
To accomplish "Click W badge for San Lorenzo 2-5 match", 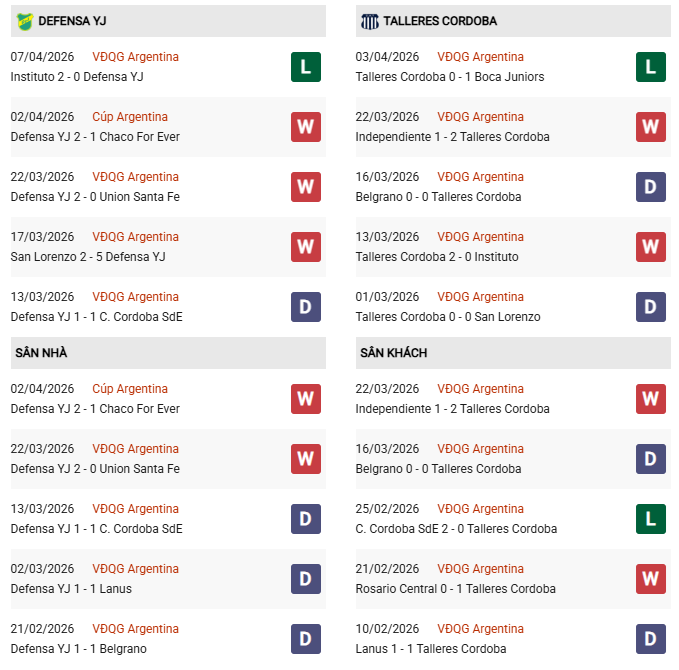I will point(306,247).
